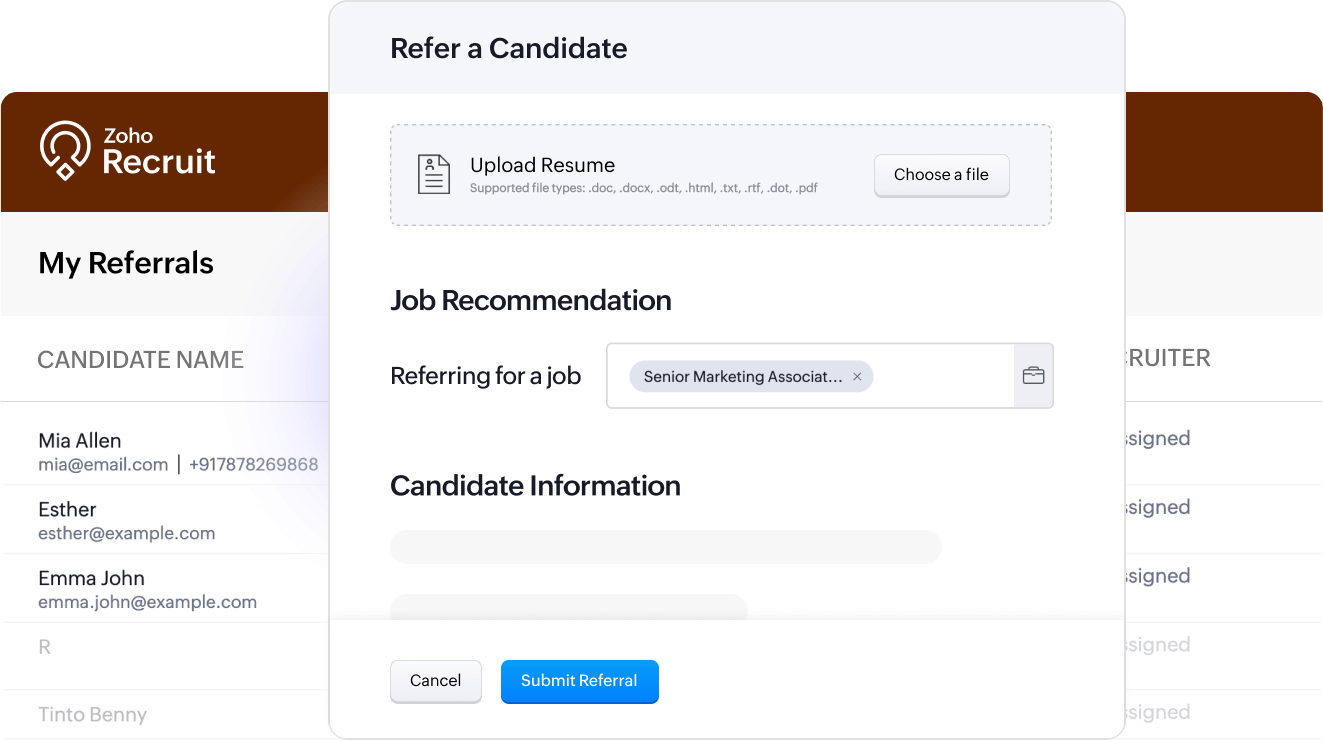The image size is (1323, 742).
Task: Toggle selection of candidate Esther
Action: [x=66, y=509]
